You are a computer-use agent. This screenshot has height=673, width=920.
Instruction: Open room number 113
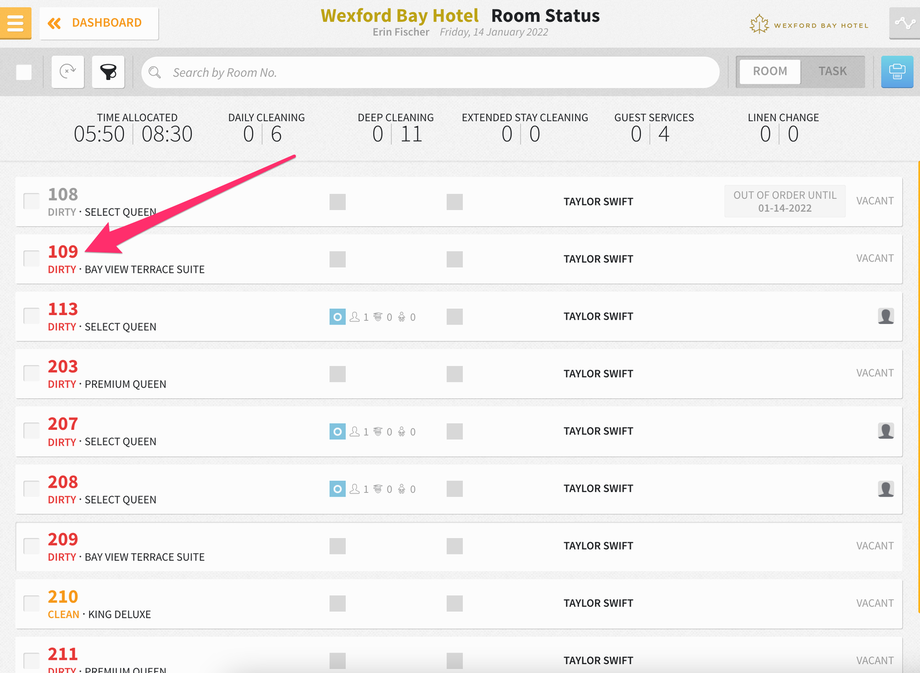[63, 309]
